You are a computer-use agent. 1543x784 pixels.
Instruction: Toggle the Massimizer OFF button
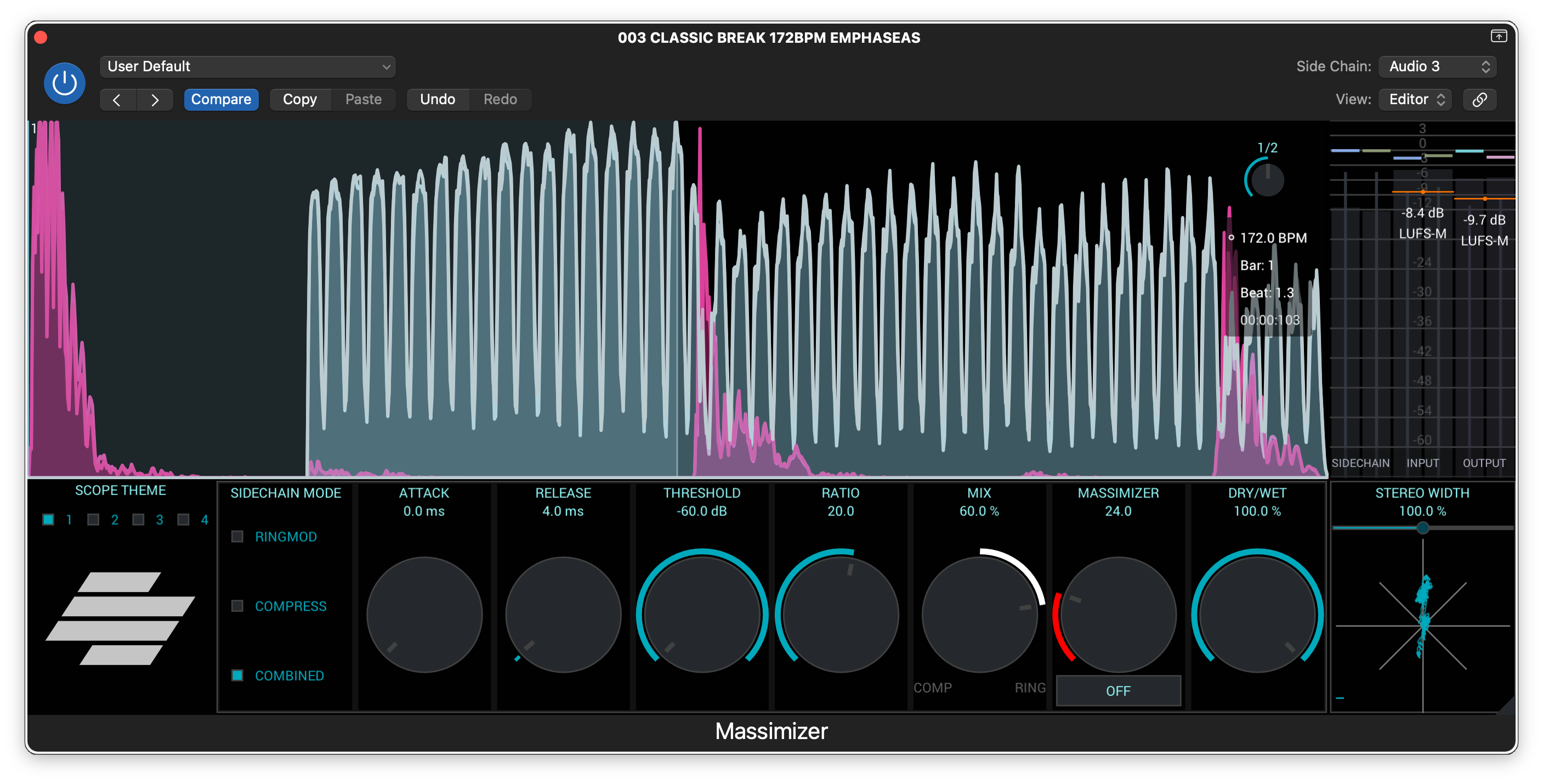click(x=1117, y=691)
